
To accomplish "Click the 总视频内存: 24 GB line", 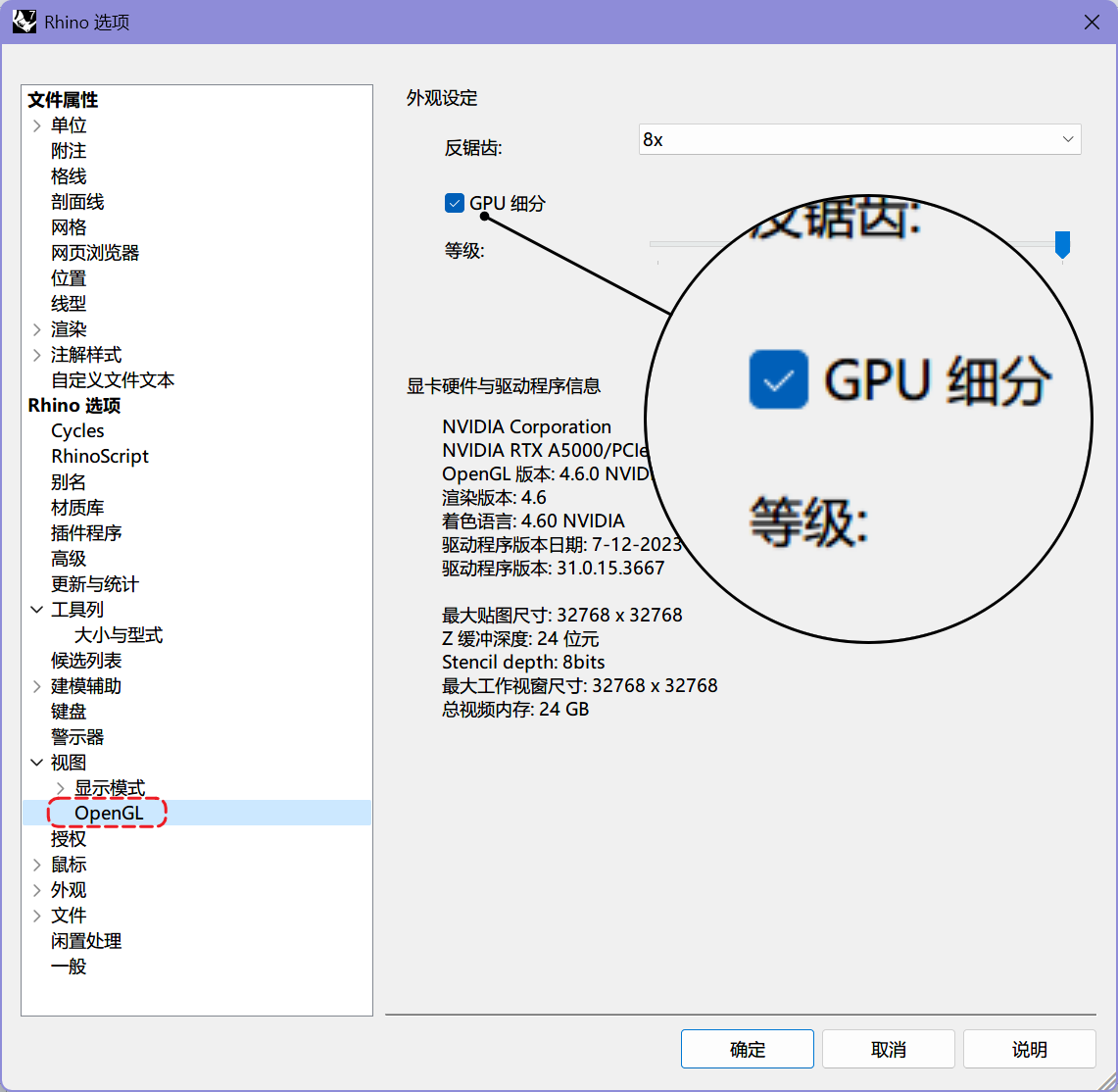I will [x=515, y=709].
